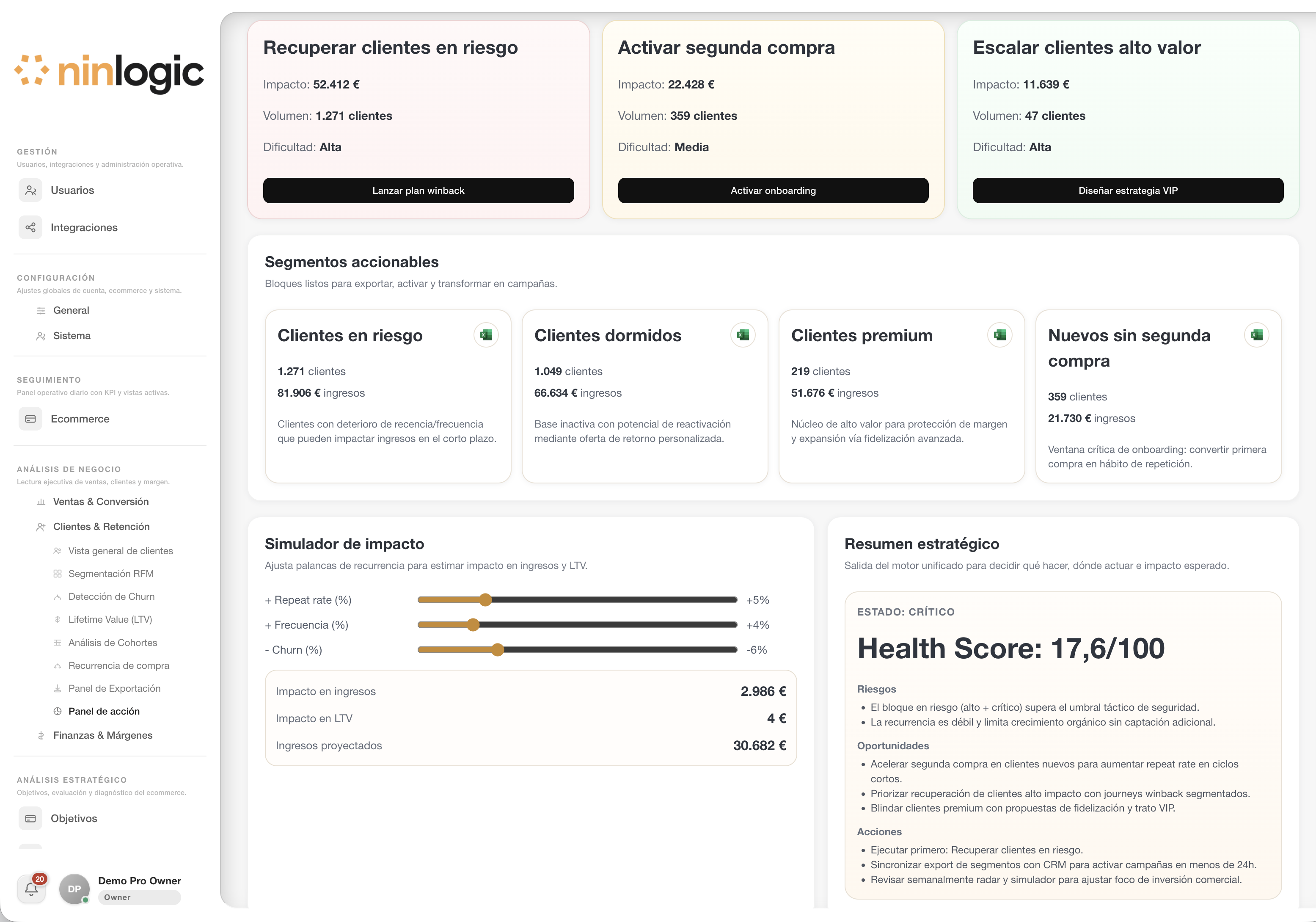Open Integraciones share icon
The height and width of the screenshot is (922, 1316).
point(30,228)
